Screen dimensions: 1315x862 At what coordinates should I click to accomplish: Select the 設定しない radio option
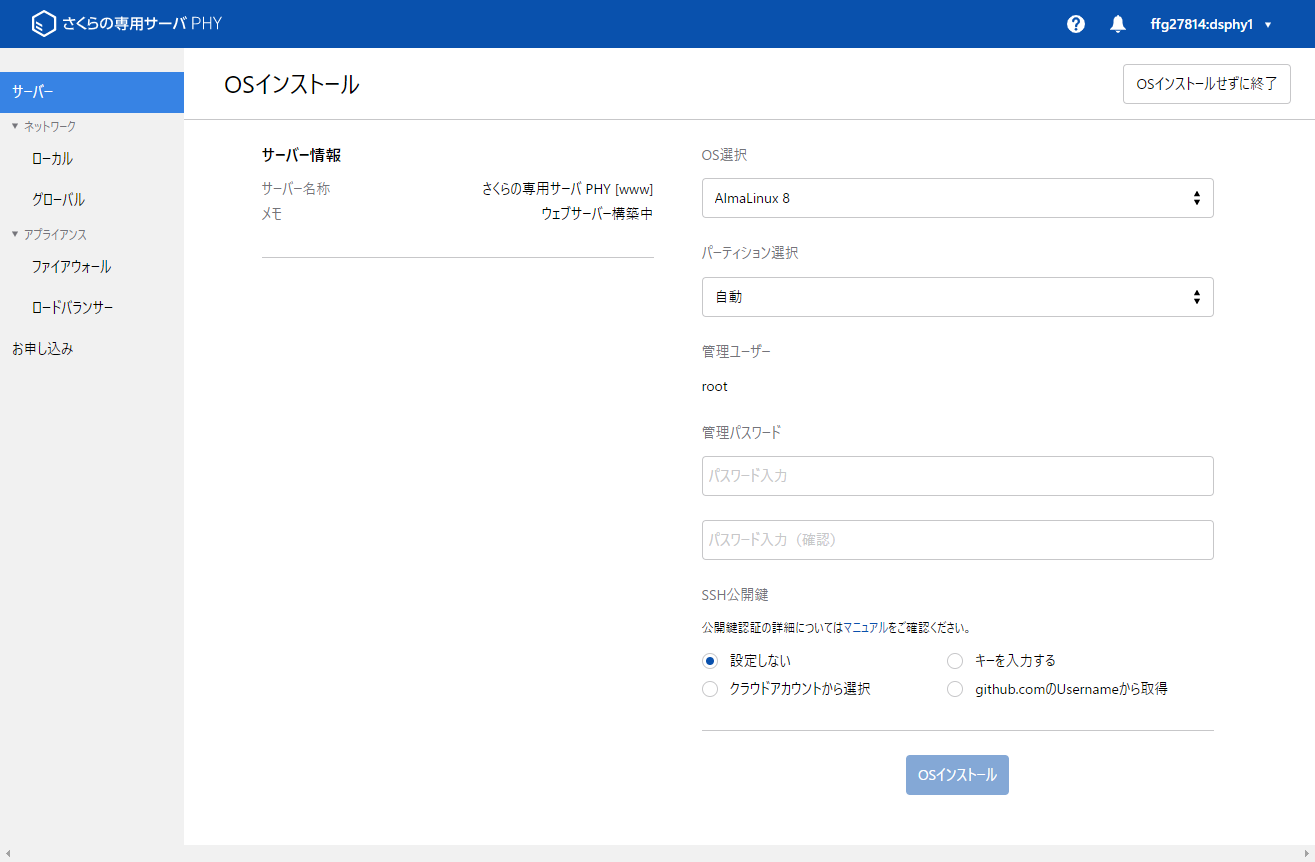710,661
